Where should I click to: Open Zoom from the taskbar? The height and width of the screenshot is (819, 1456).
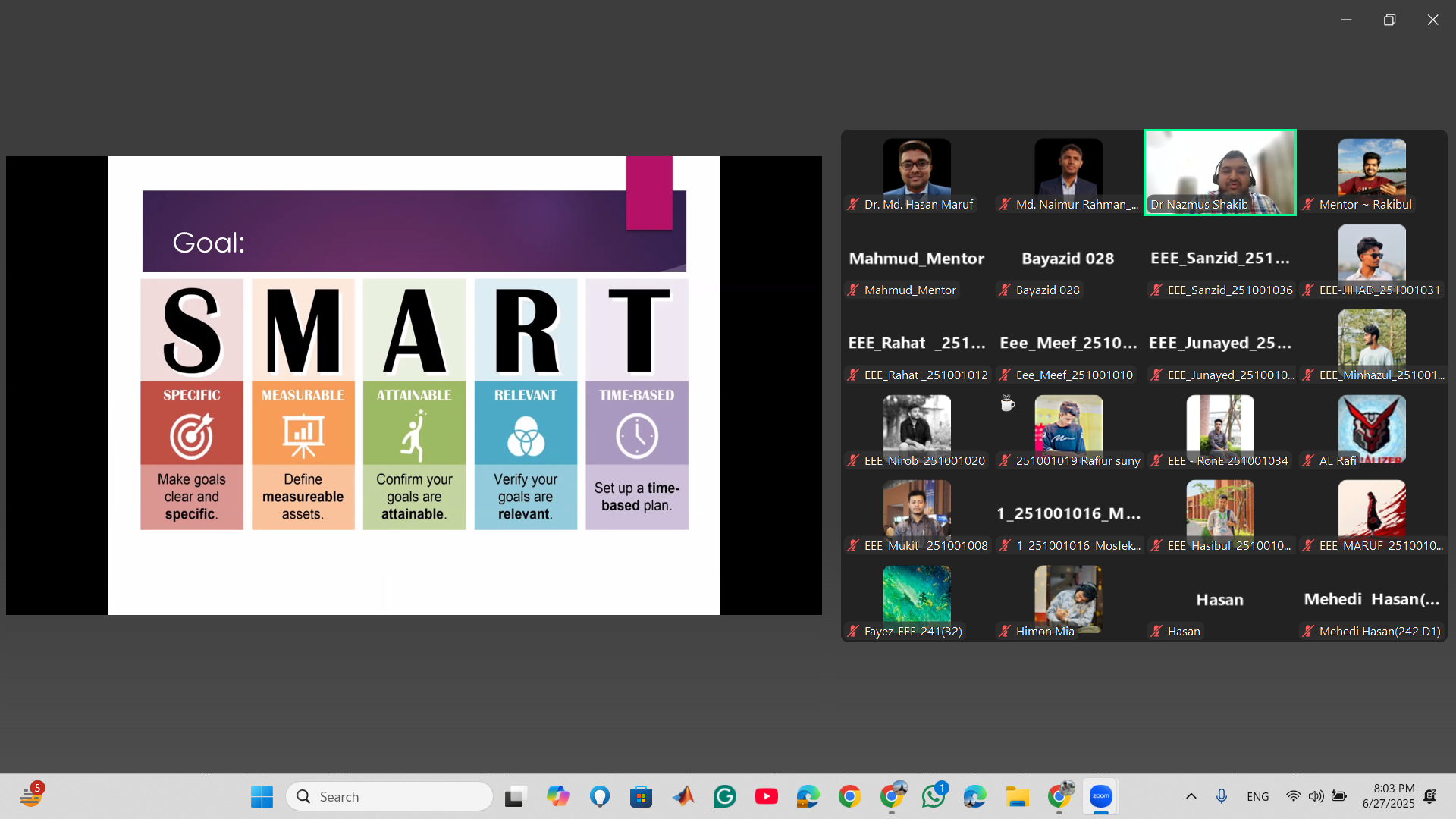tap(1100, 796)
